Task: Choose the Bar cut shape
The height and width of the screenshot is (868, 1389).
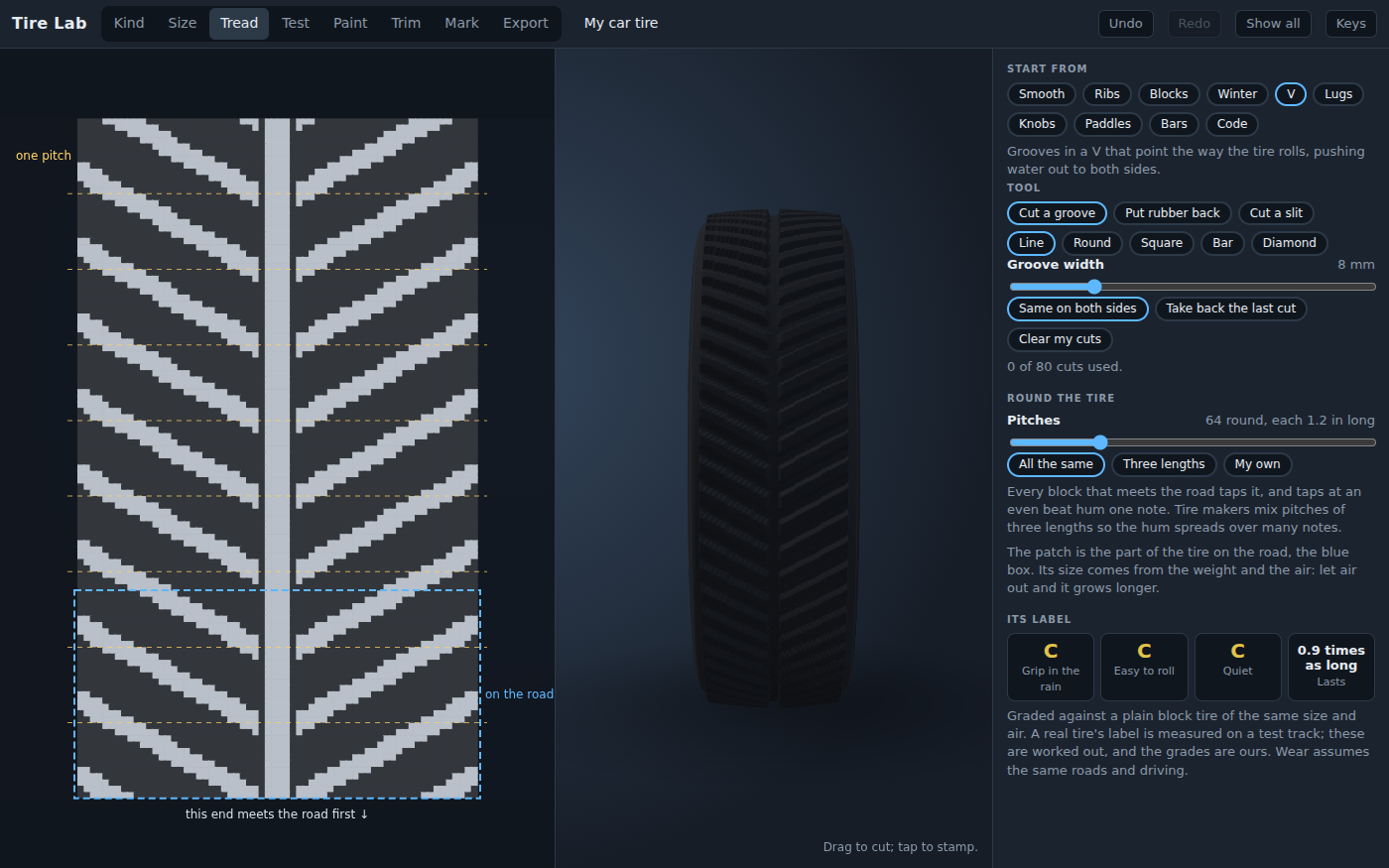Action: coord(1222,243)
